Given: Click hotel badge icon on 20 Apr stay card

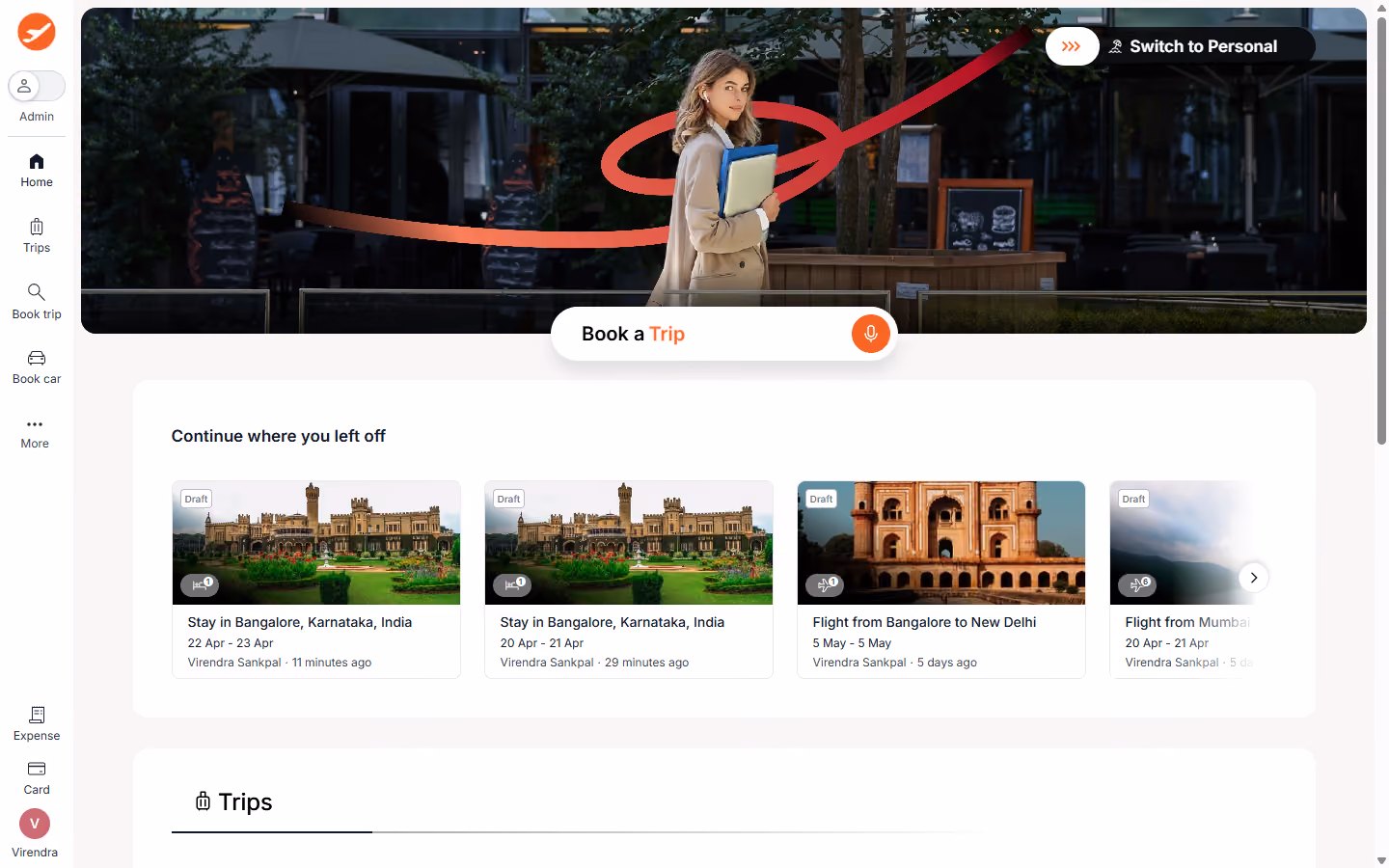Looking at the screenshot, I should [512, 584].
